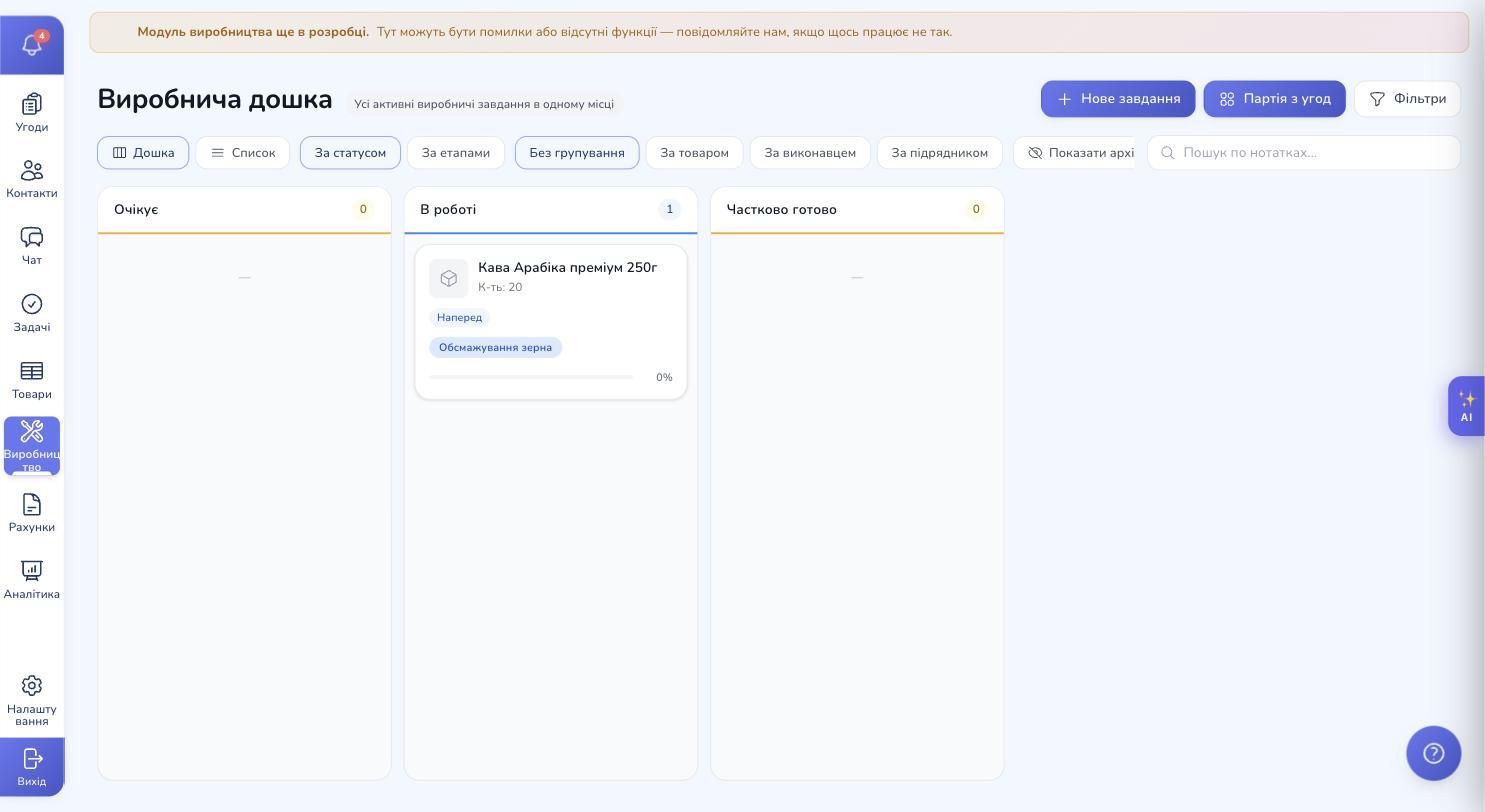1485x812 pixels.
Task: Select Виробництво sidebar item
Action: point(32,446)
